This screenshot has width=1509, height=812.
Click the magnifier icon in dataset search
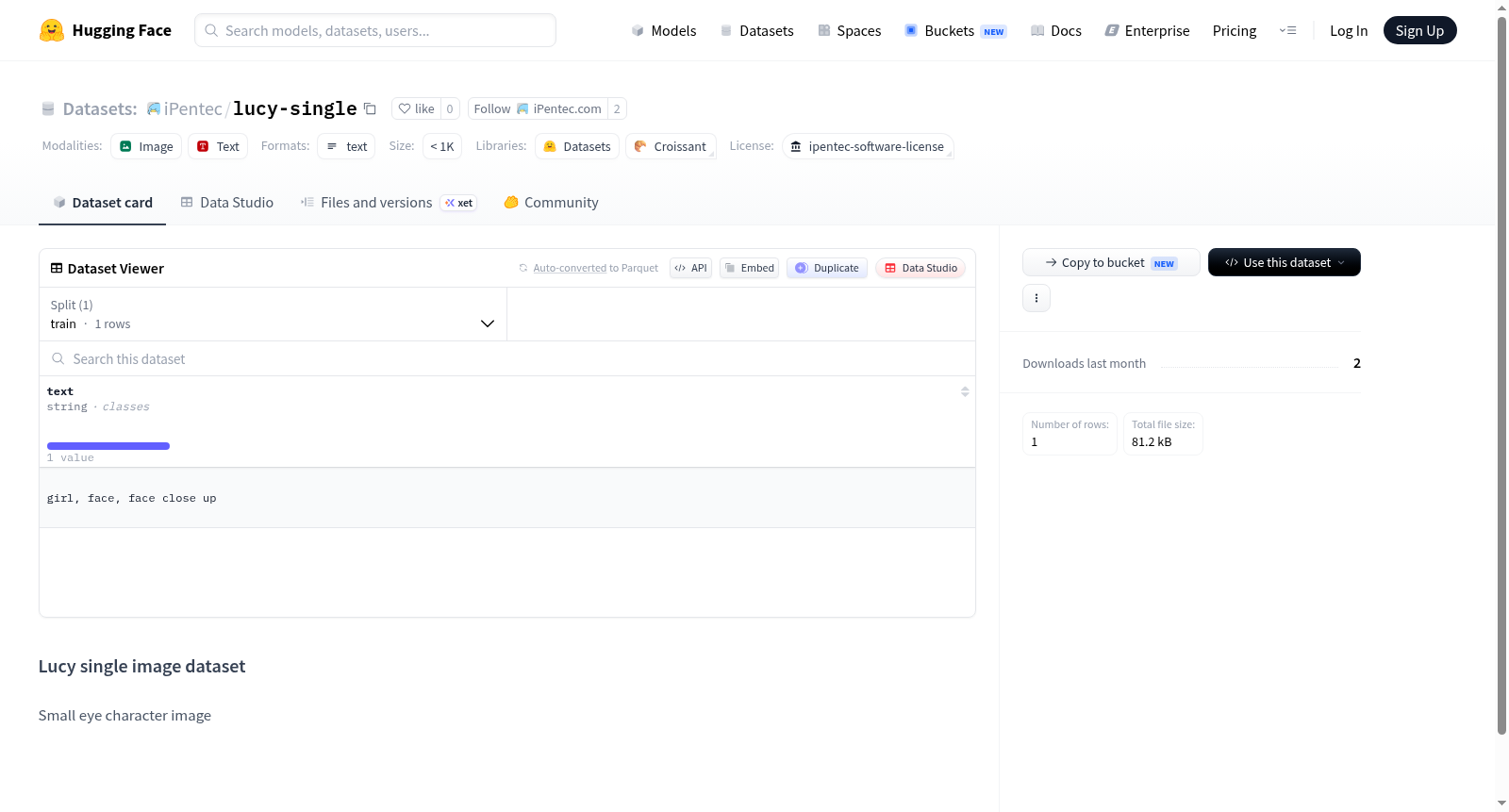(x=58, y=359)
